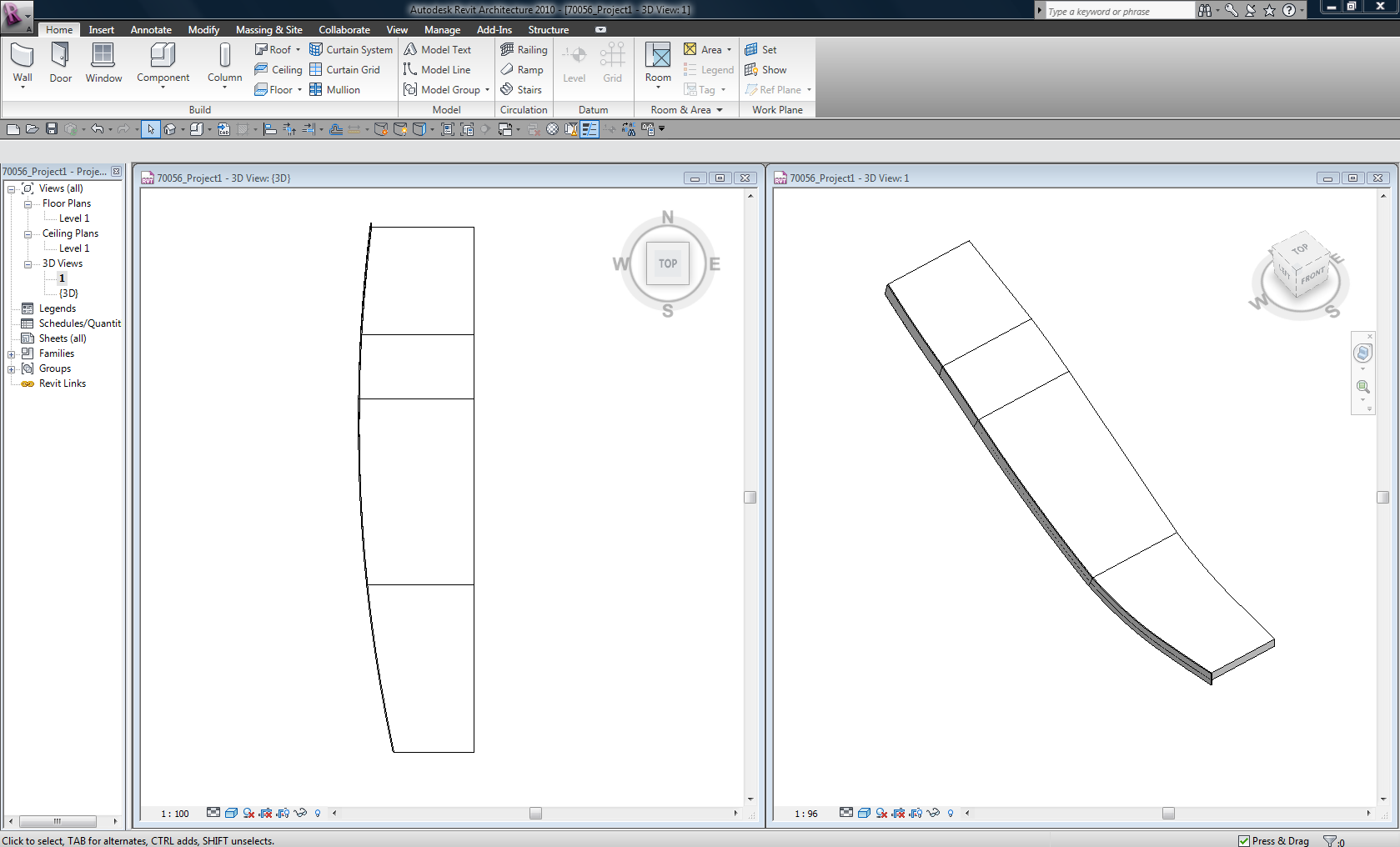Click the keyword search input field
The image size is (1400, 847).
[1118, 12]
